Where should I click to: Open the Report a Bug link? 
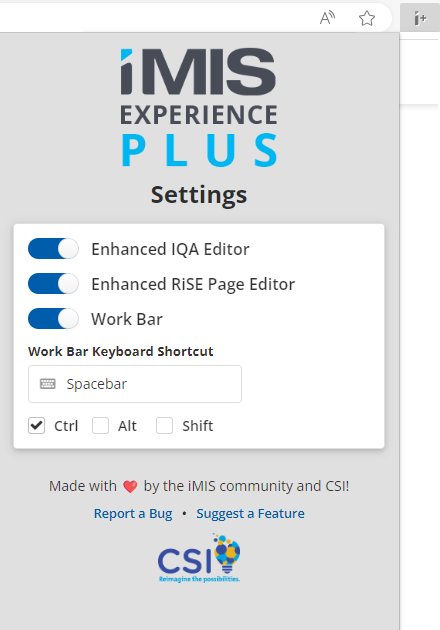point(133,513)
